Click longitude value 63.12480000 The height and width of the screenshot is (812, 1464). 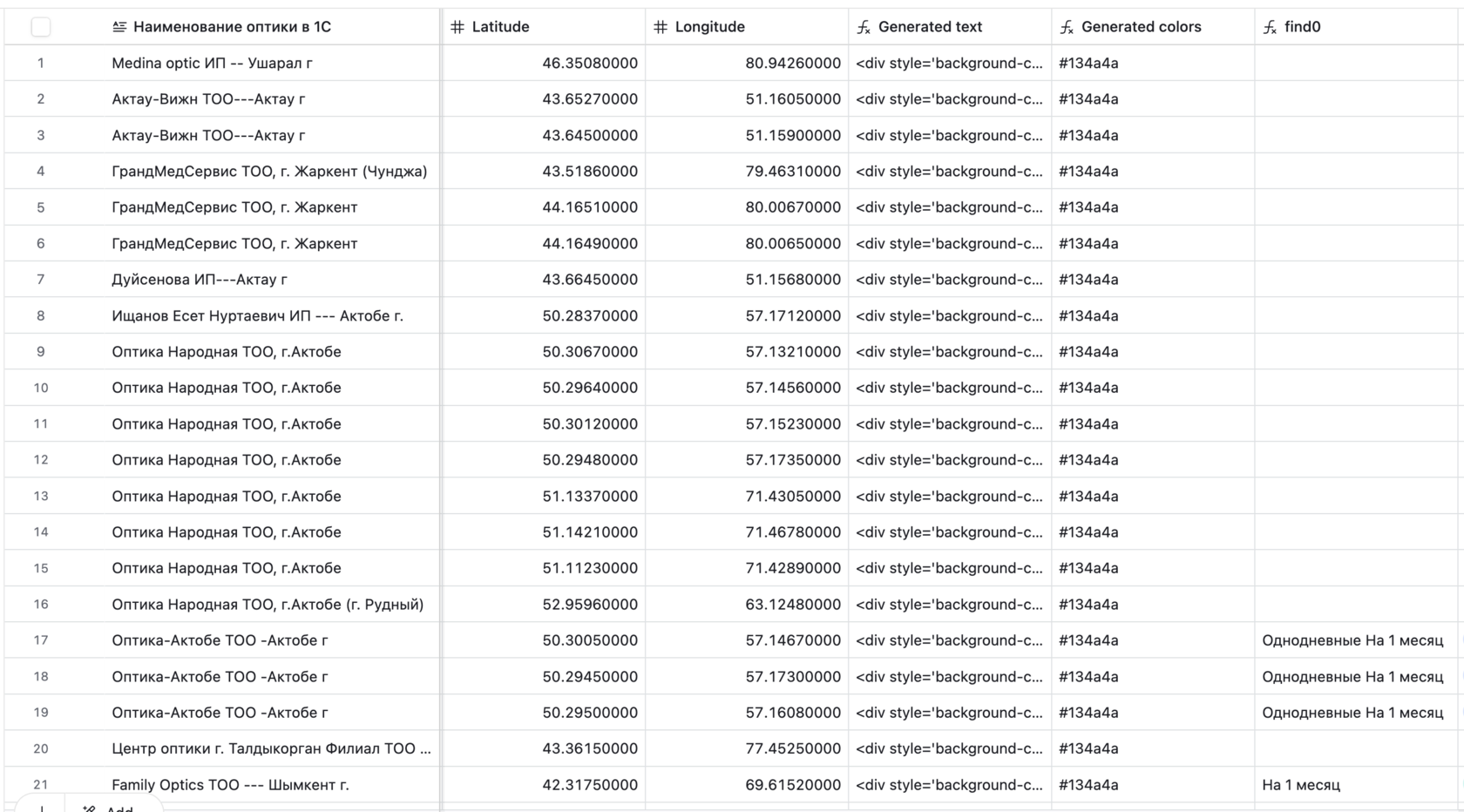793,605
